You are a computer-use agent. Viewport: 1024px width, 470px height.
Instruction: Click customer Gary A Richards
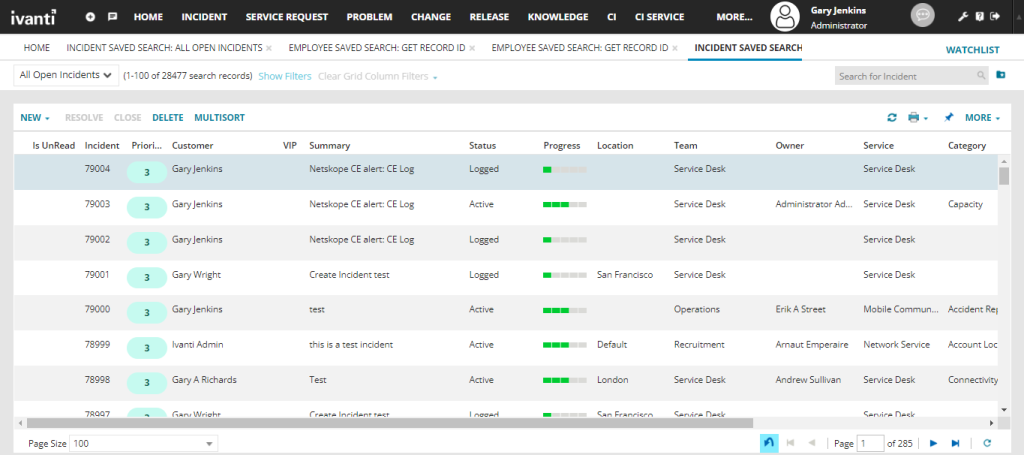coord(204,380)
